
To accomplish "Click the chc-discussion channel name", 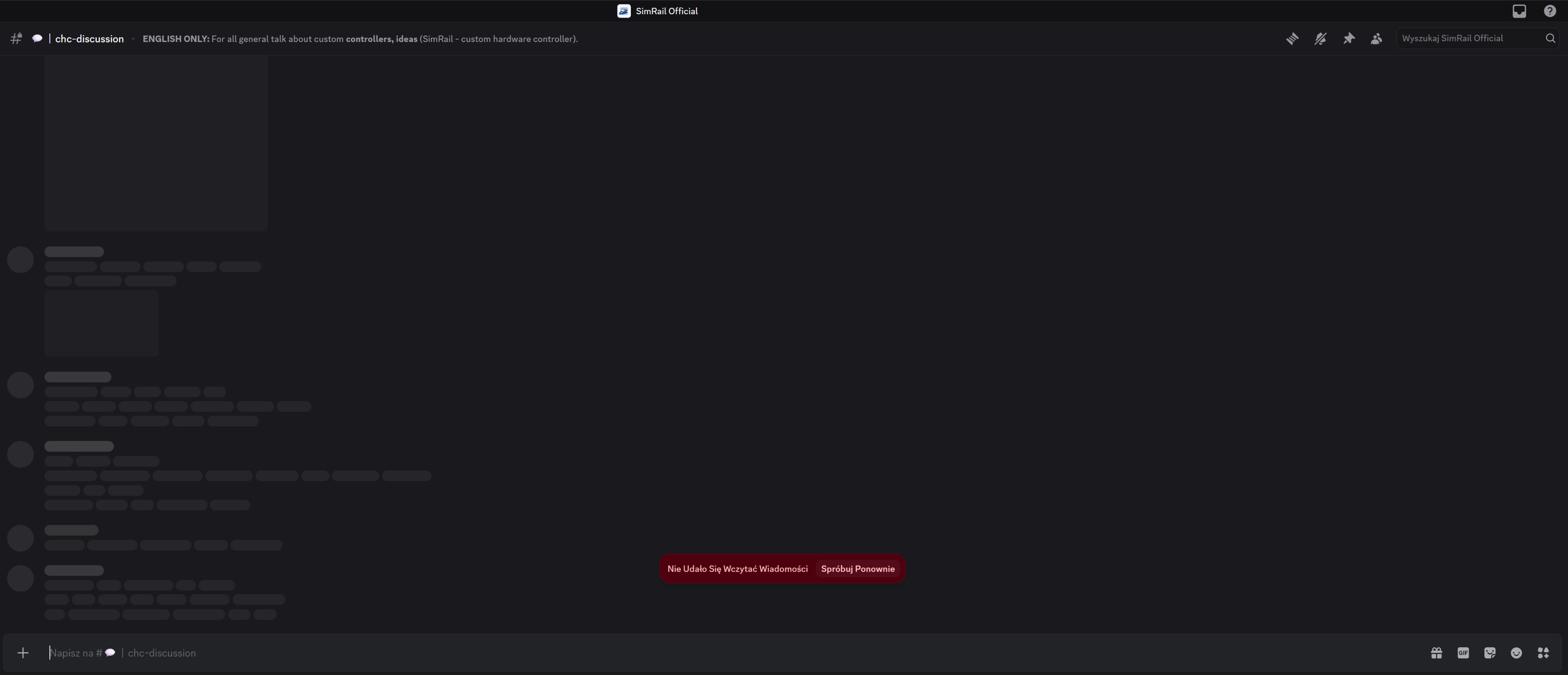I will [x=89, y=38].
